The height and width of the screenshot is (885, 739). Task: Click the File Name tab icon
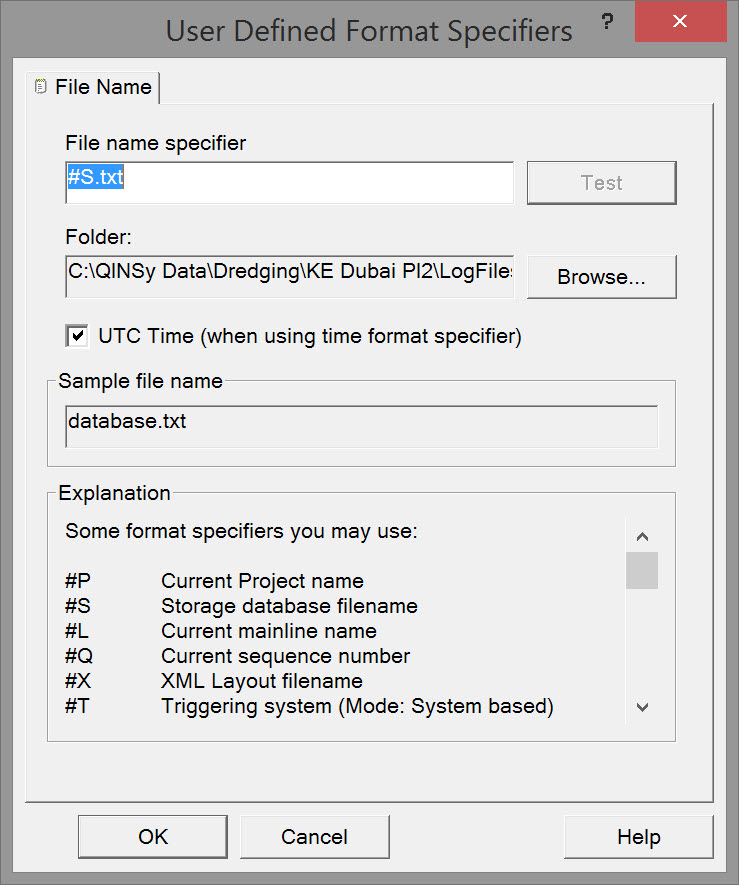(40, 87)
